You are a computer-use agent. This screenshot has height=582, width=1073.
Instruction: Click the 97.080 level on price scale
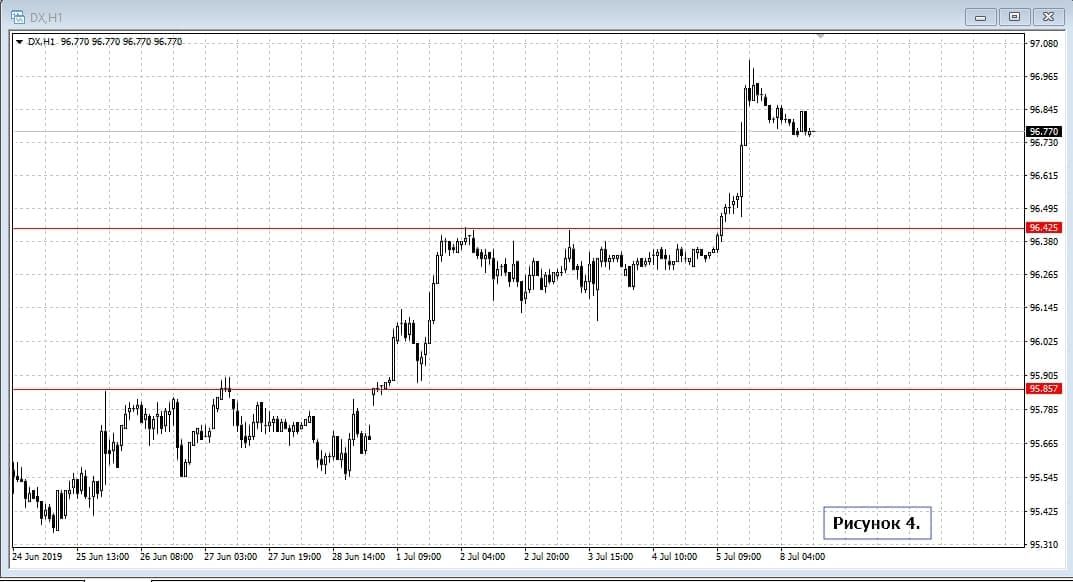coord(1043,44)
